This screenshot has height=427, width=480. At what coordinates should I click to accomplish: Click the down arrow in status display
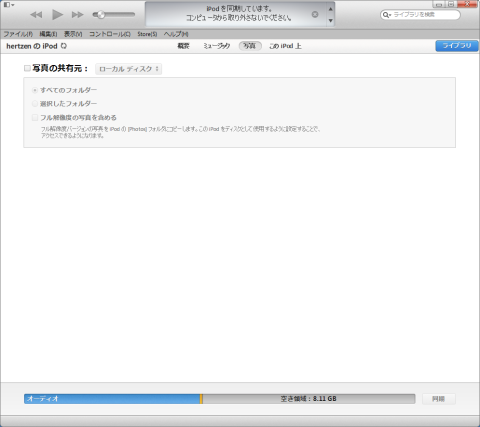tap(330, 21)
